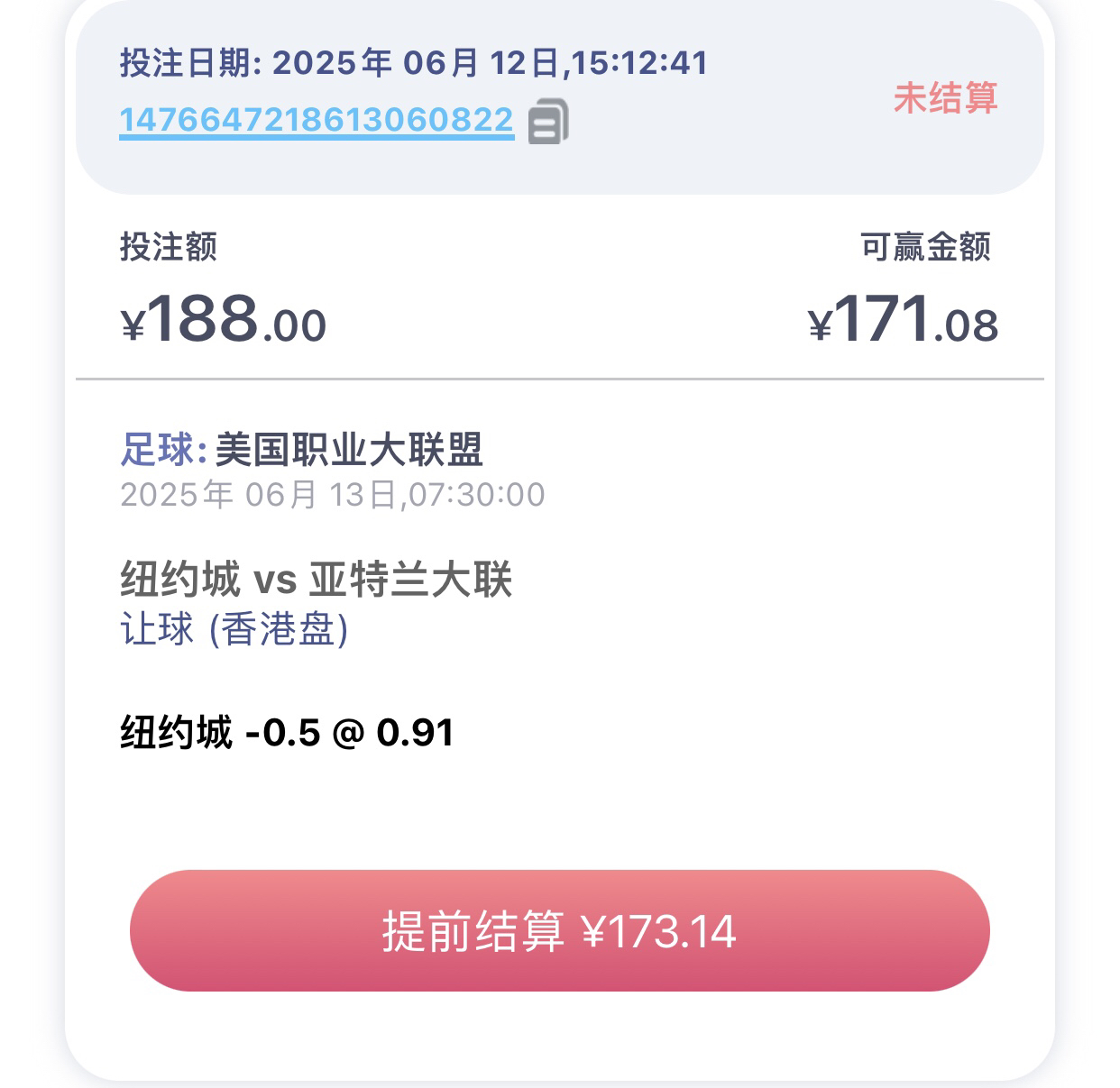Tap the 0.91 odds value
1120x1088 pixels.
click(x=415, y=732)
